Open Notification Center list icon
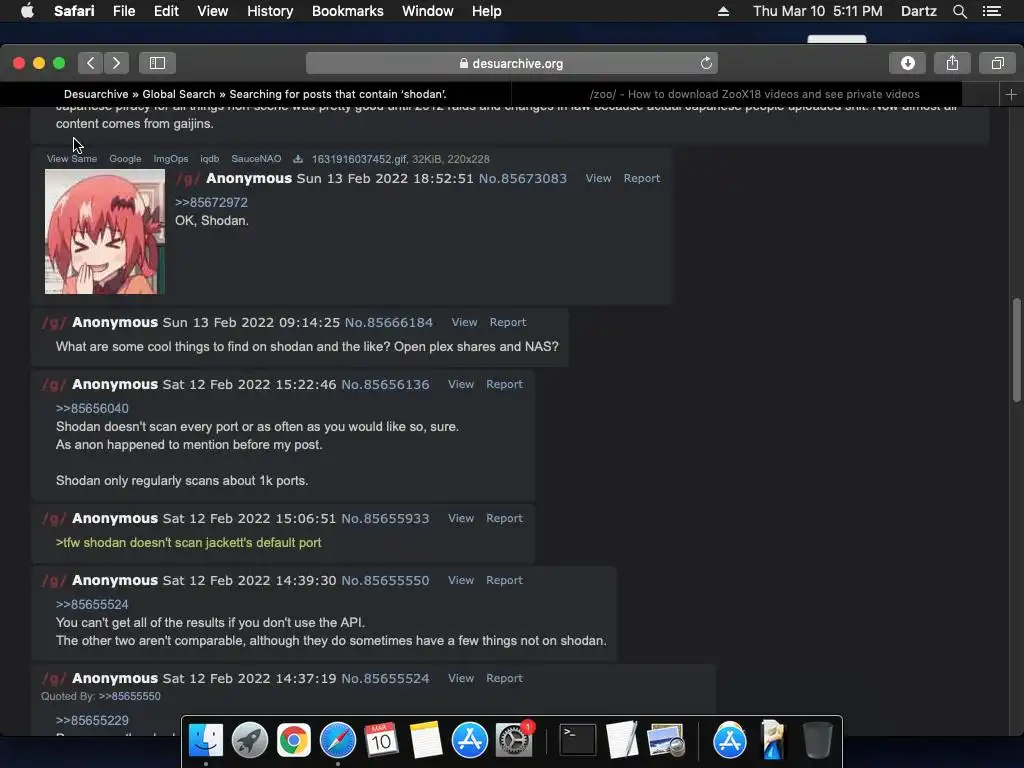 click(x=992, y=11)
